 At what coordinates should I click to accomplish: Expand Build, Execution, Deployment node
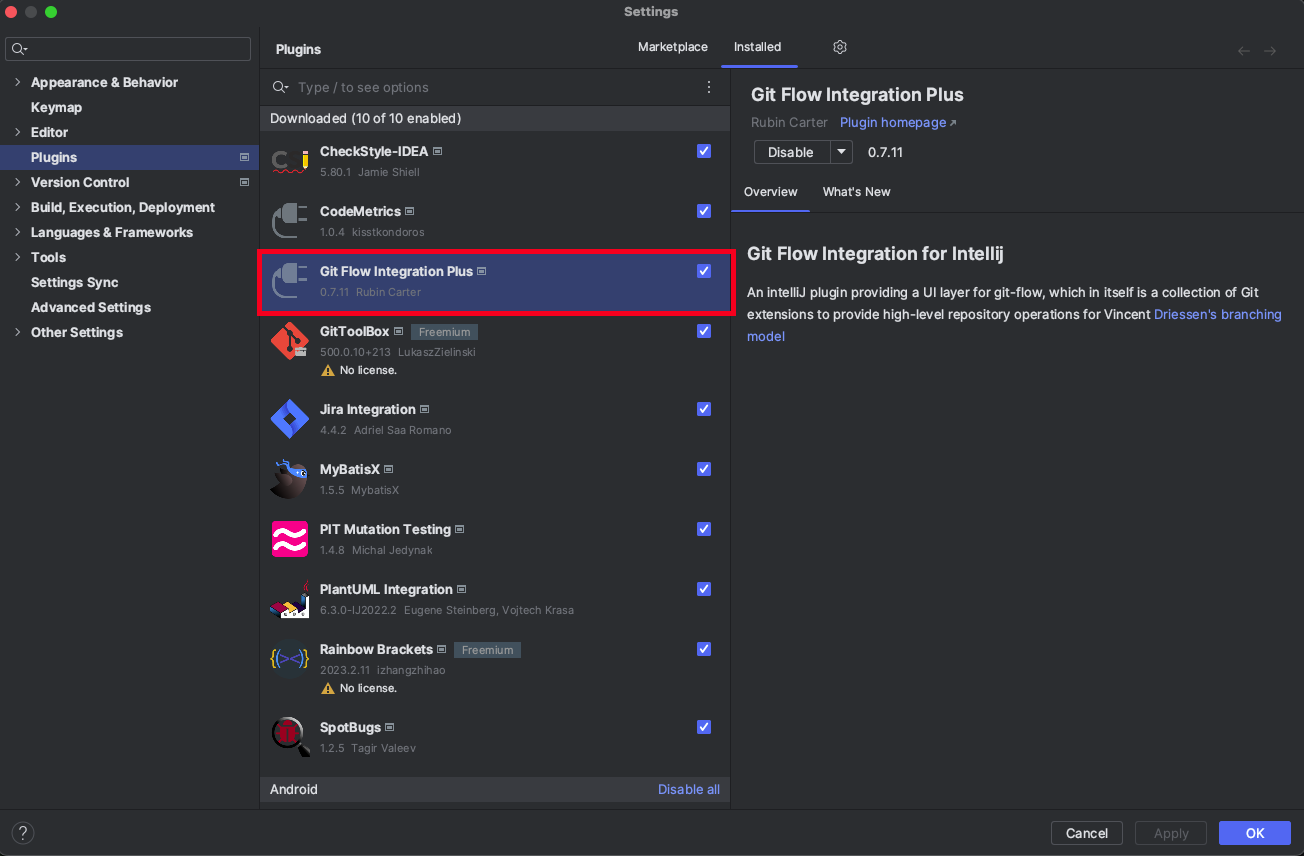tap(17, 207)
